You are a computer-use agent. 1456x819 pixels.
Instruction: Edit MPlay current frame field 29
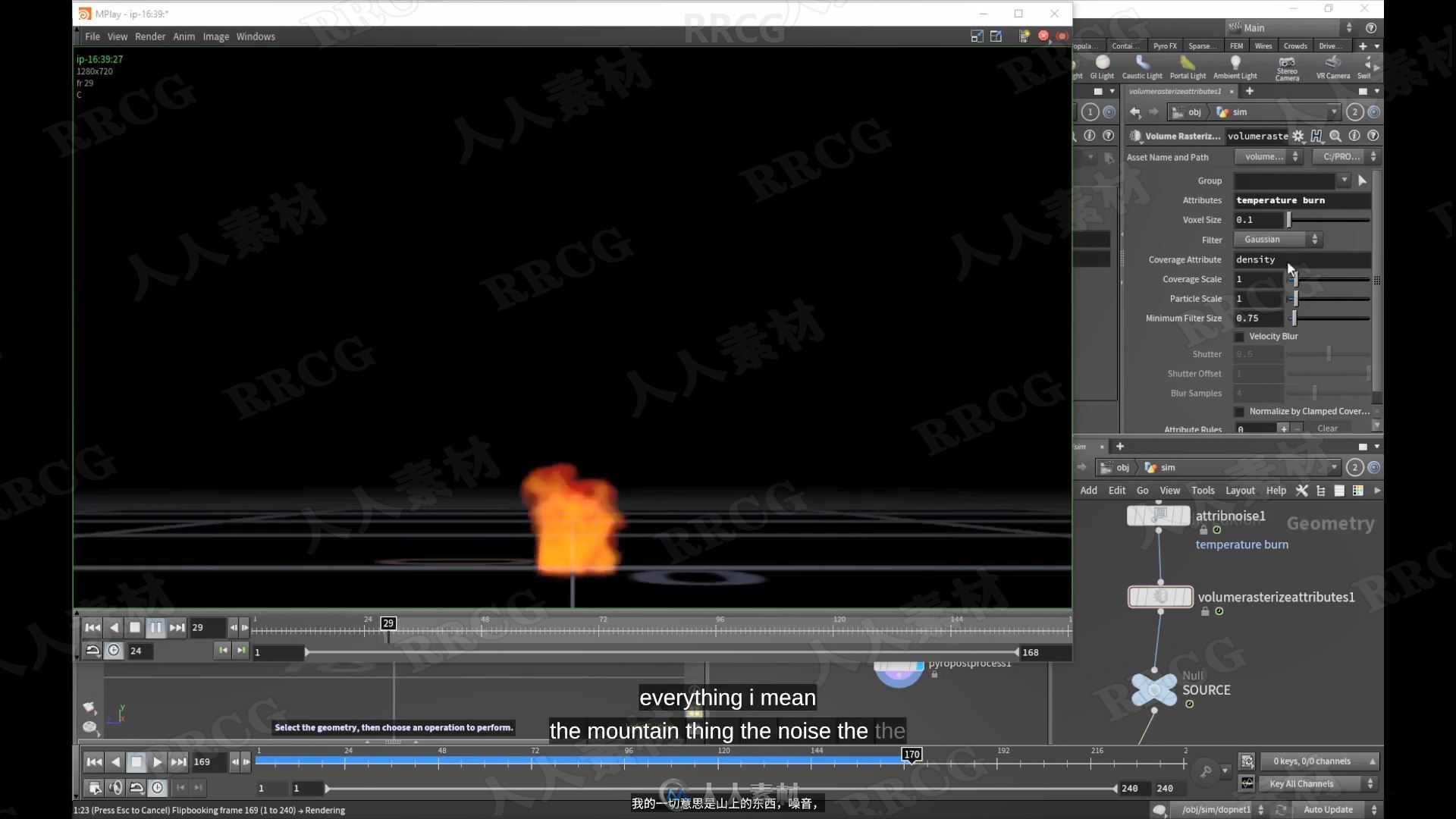[208, 628]
